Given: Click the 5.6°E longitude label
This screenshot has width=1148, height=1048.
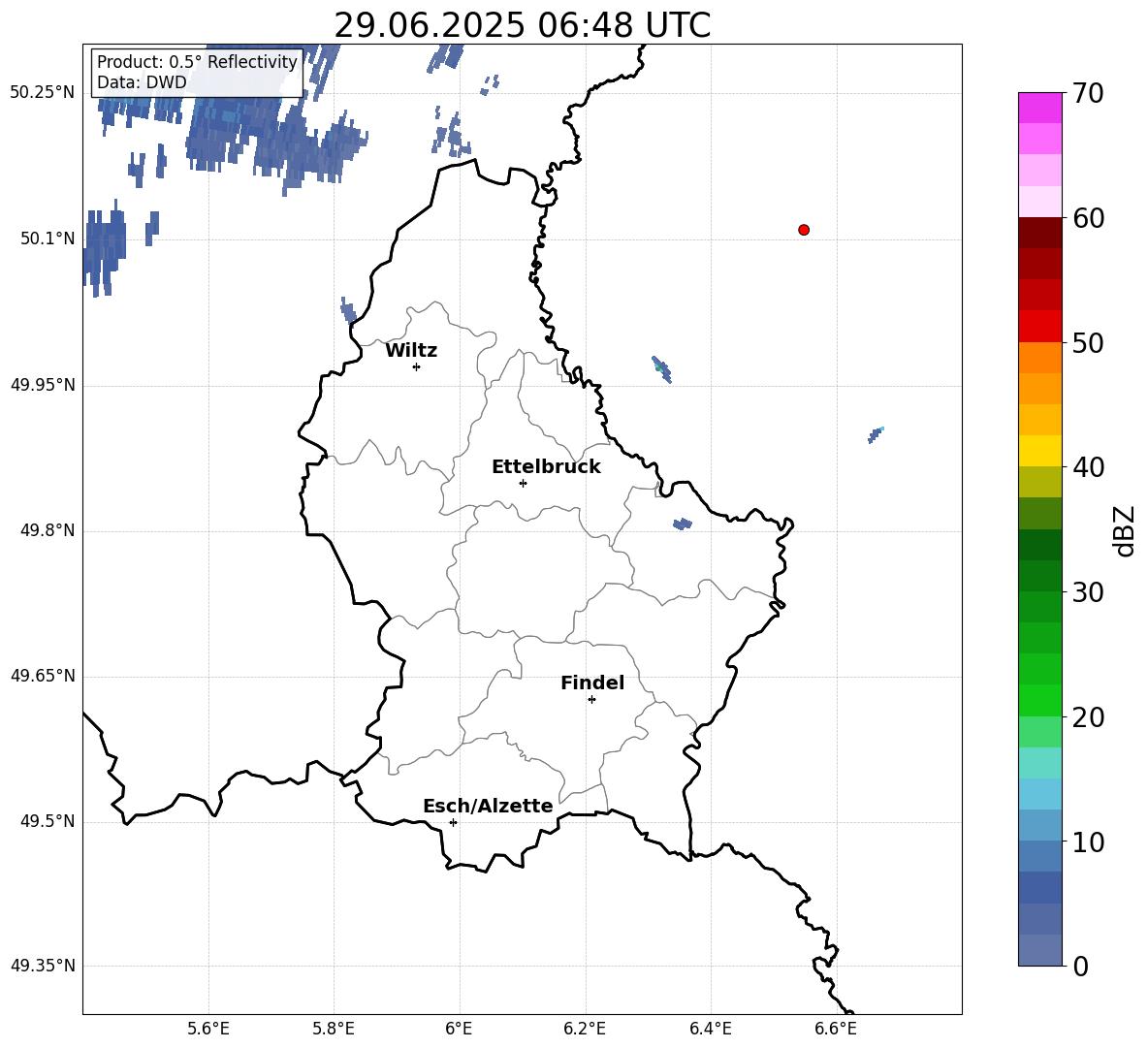Looking at the screenshot, I should [x=208, y=1029].
